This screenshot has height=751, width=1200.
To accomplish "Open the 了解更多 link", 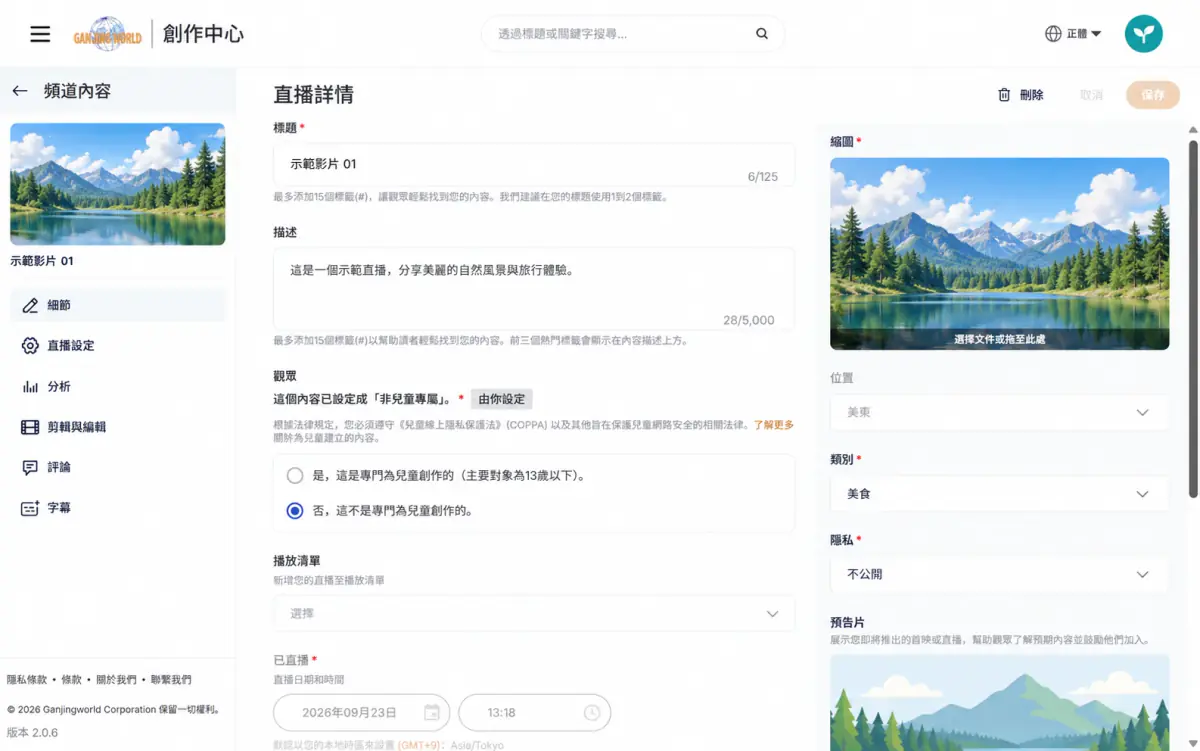I will (x=774, y=425).
